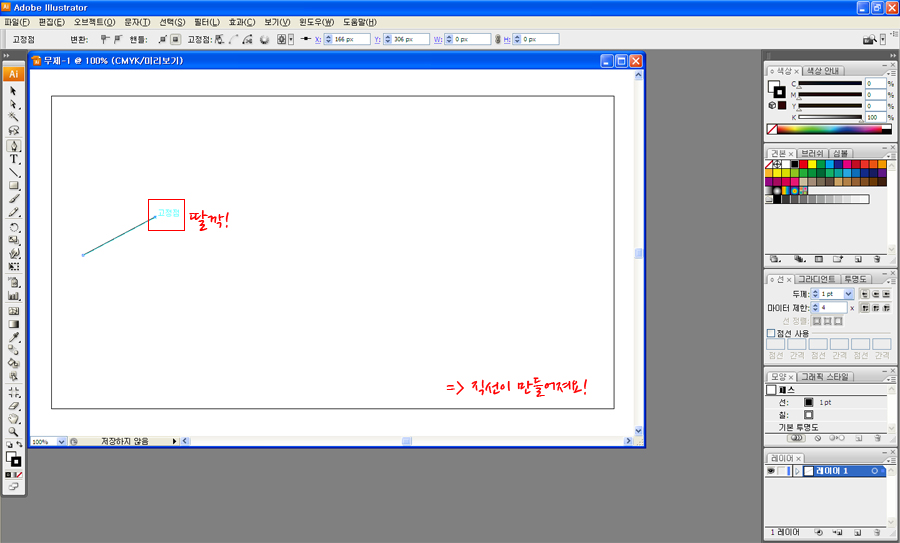Open the zoom level 100% dropdown
Viewport: 900px width, 543px height.
click(61, 442)
